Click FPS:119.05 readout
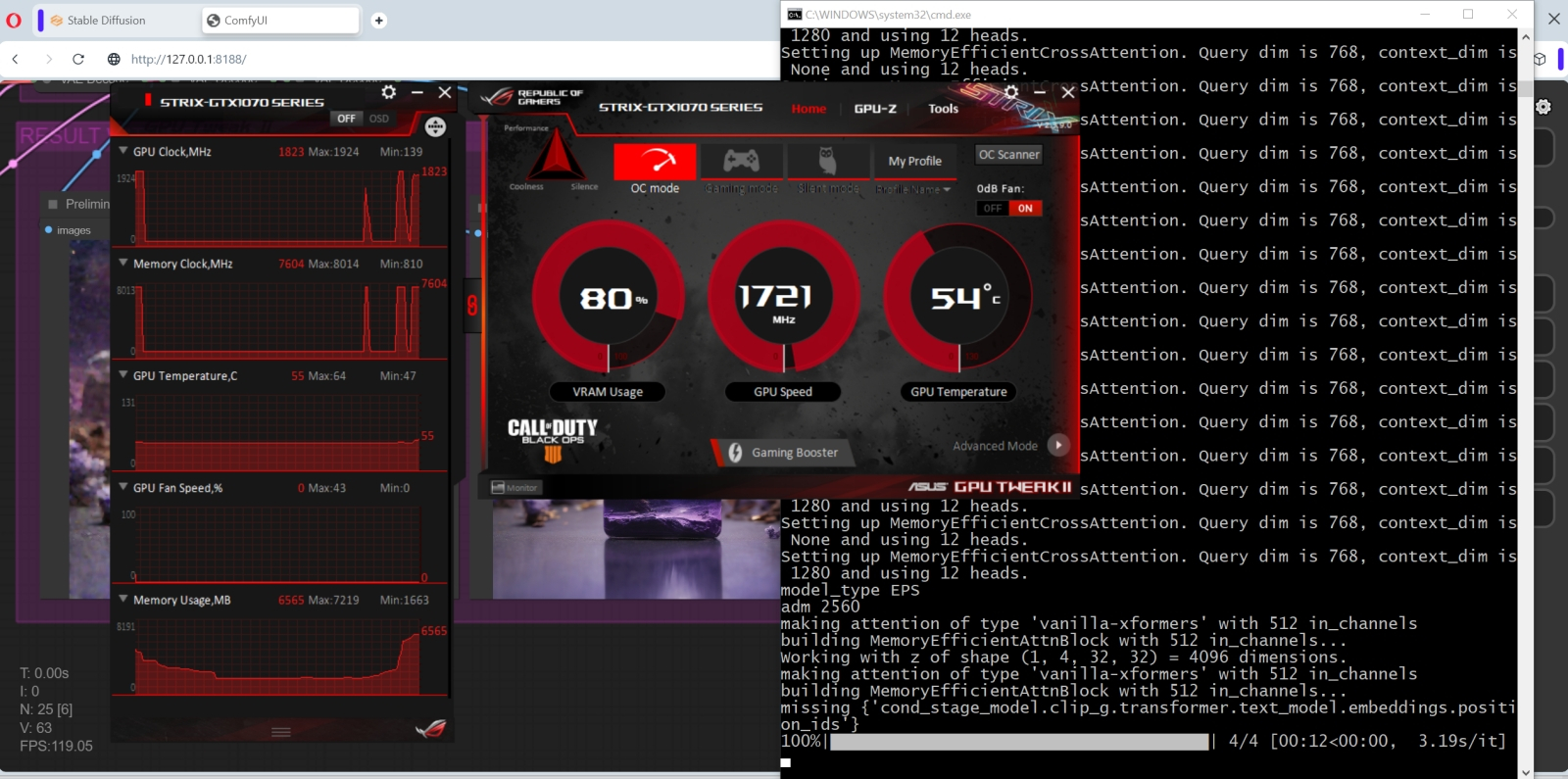 point(56,746)
